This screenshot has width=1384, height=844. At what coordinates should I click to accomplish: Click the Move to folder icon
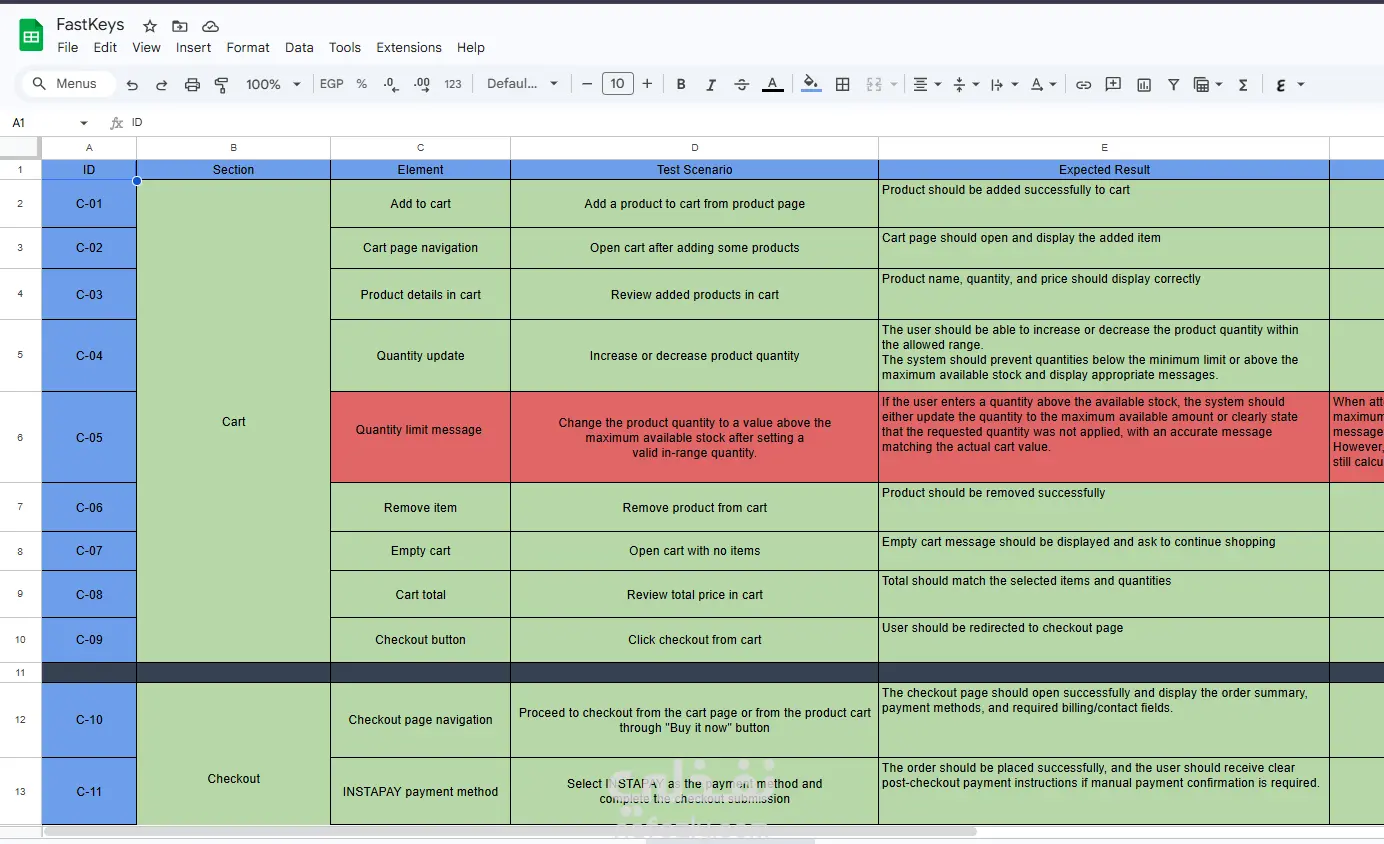[x=180, y=26]
